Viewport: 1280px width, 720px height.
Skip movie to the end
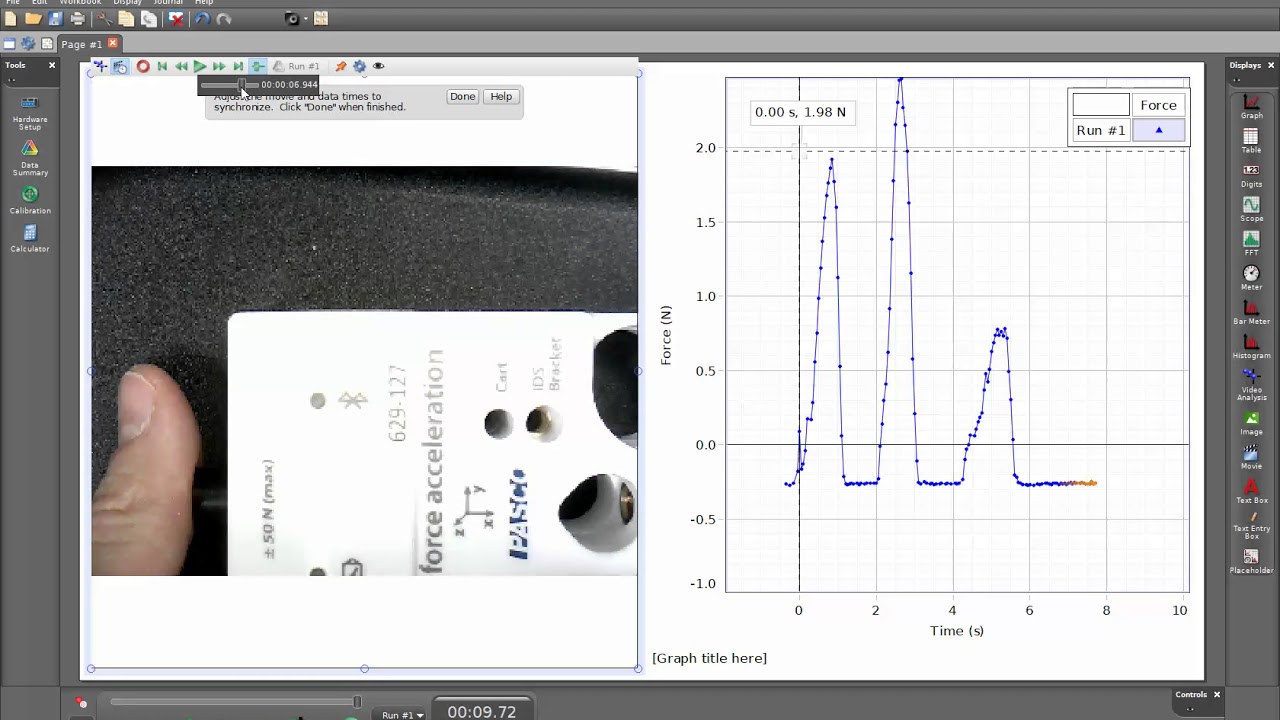click(238, 66)
